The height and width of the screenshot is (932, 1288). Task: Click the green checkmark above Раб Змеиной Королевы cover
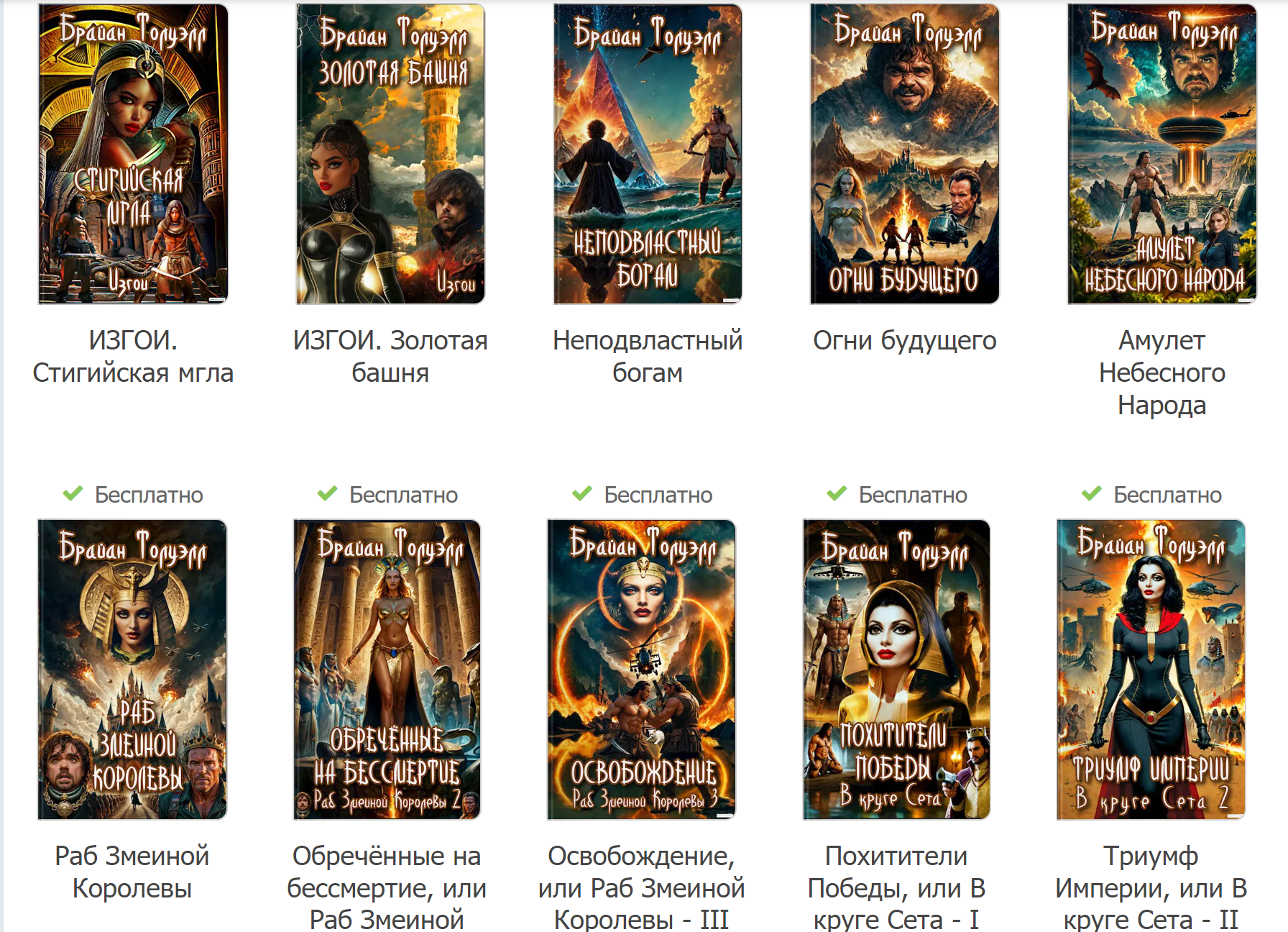(x=73, y=494)
